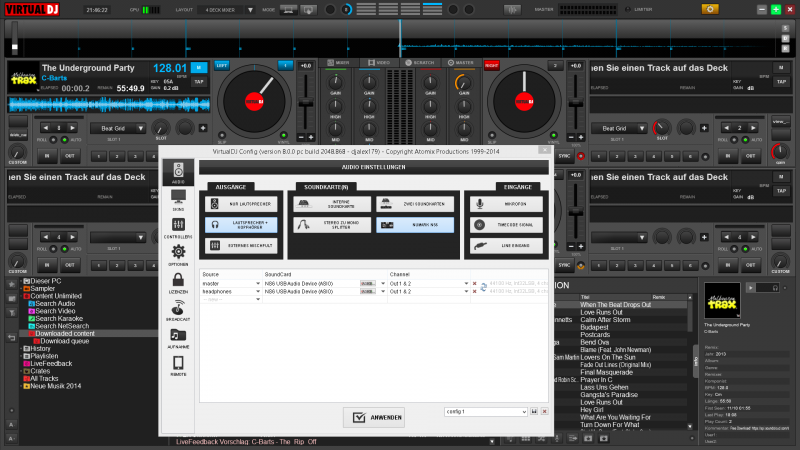Select the Broadcast settings icon
The width and height of the screenshot is (800, 450).
[178, 311]
